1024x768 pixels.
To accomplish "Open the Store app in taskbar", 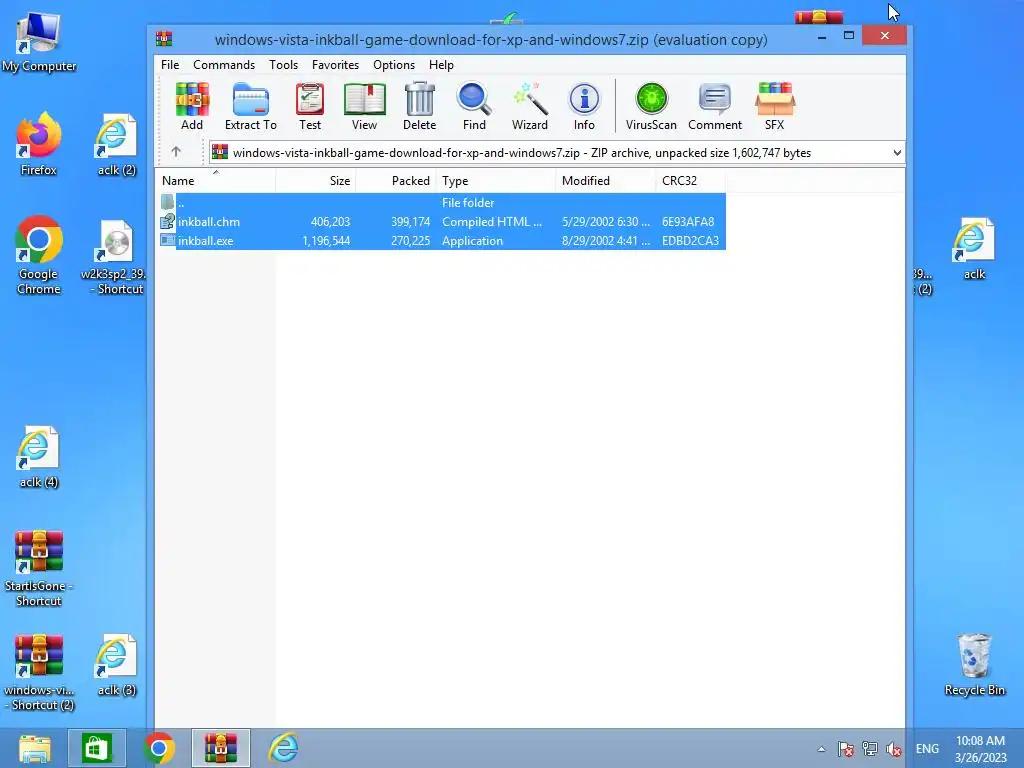I will point(96,748).
